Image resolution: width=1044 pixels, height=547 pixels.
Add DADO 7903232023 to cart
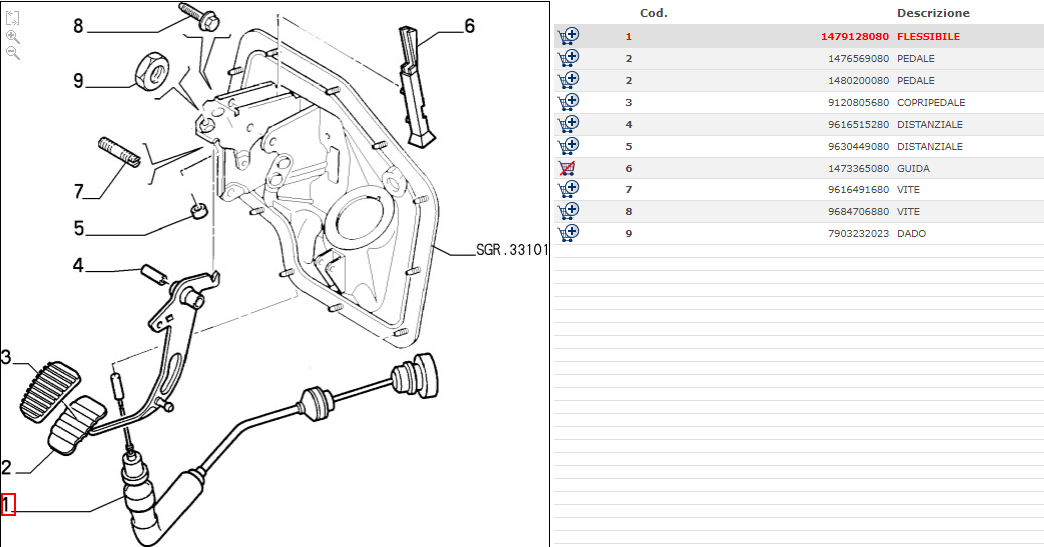click(x=568, y=233)
